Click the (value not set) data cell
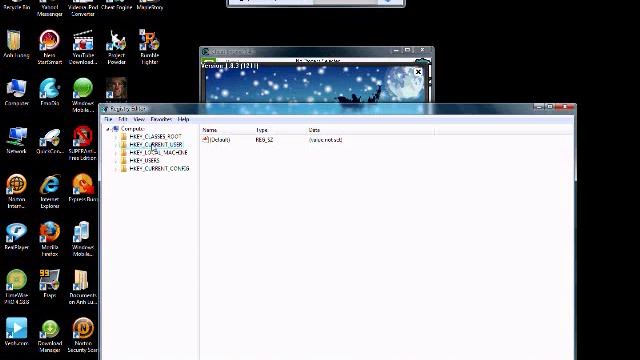This screenshot has width=640, height=360. pos(325,140)
